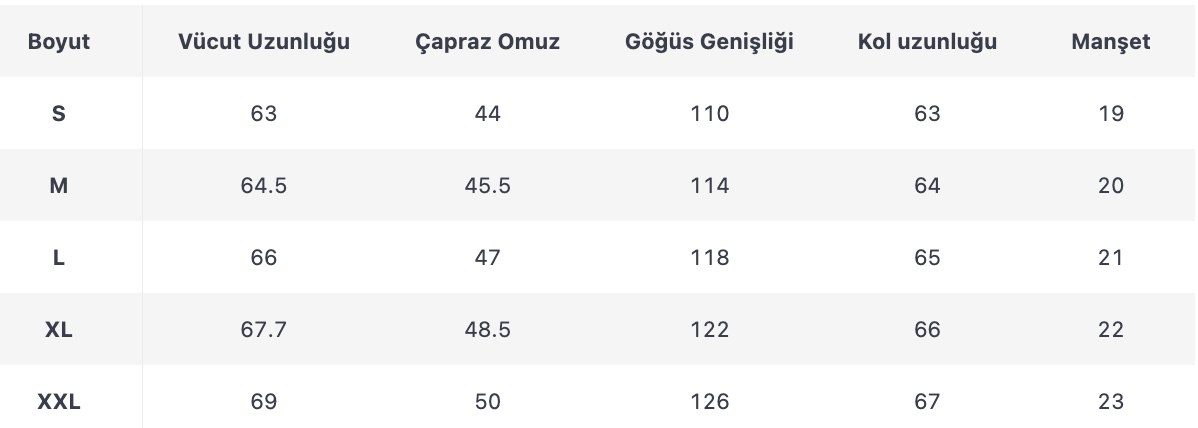The width and height of the screenshot is (1198, 428).
Task: Click the Göğüs Genişliği column header
Action: 709,41
